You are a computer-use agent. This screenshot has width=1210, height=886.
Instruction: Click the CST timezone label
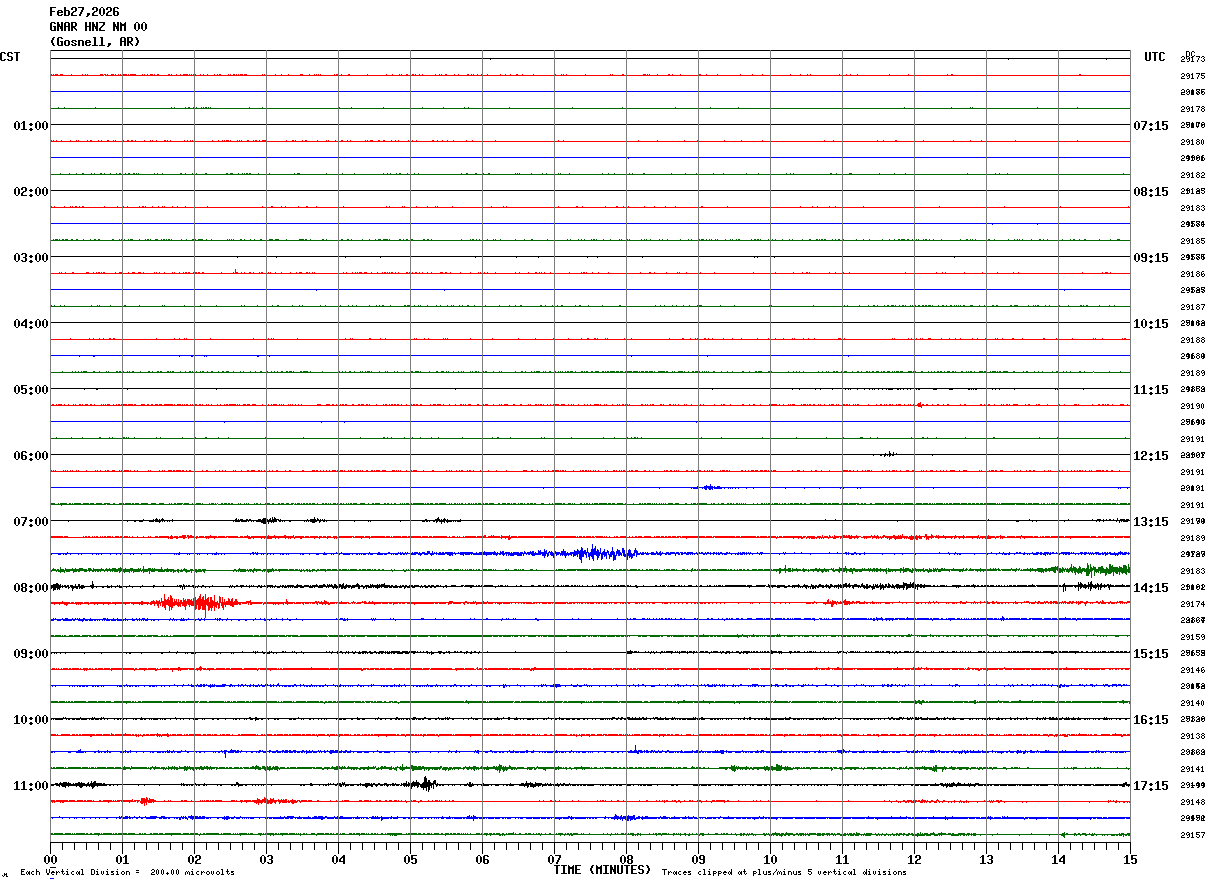tap(10, 57)
